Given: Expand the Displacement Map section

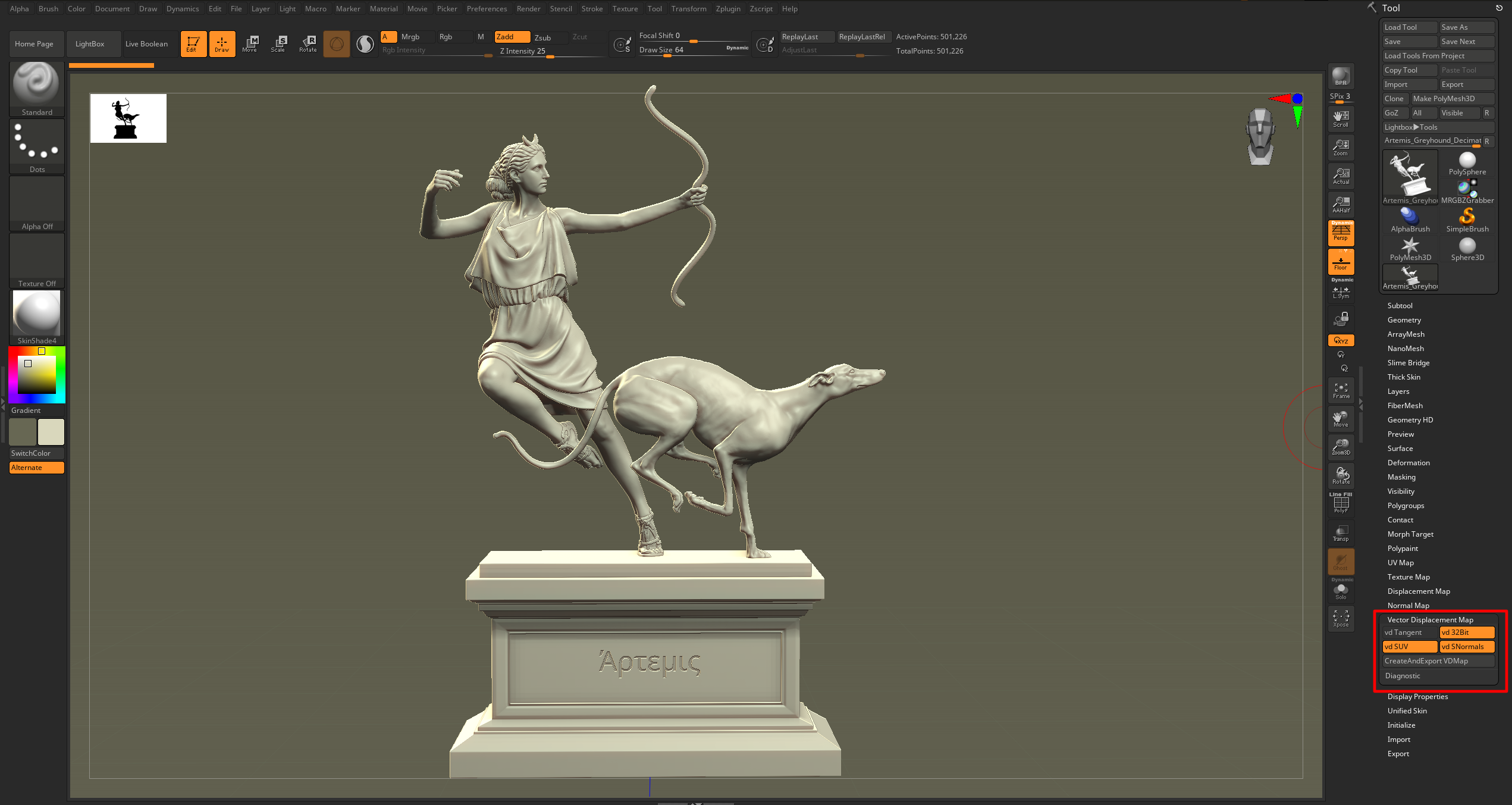Looking at the screenshot, I should [1418, 591].
